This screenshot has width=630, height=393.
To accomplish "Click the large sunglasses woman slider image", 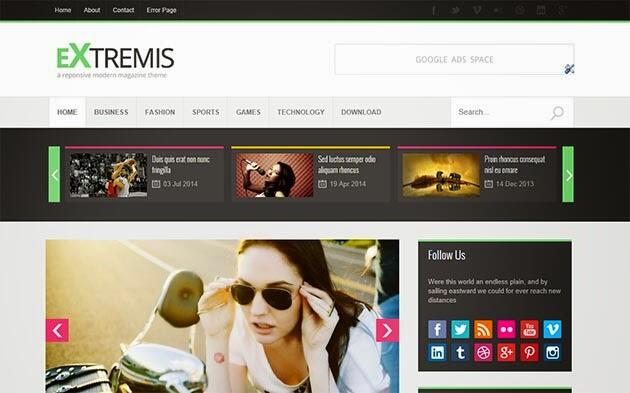I will point(222,316).
